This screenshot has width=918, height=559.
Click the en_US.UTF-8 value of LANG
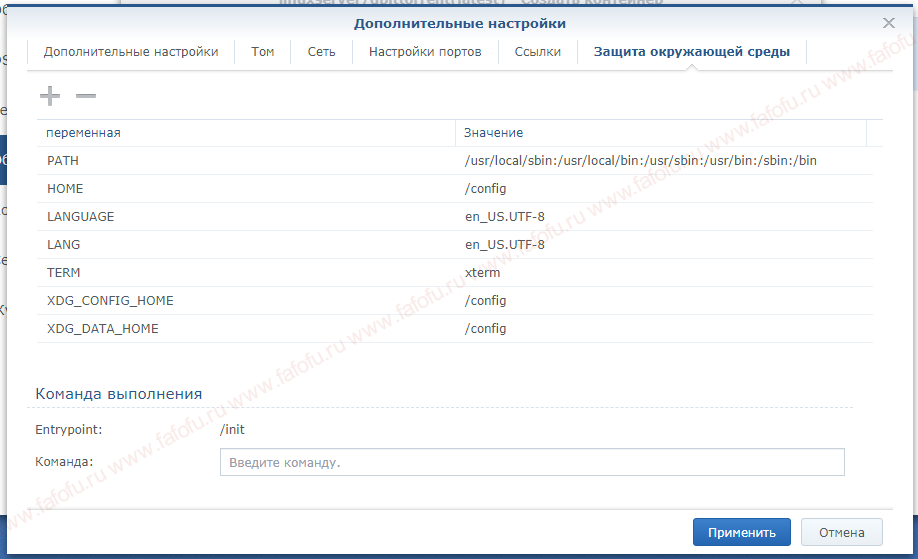(505, 245)
